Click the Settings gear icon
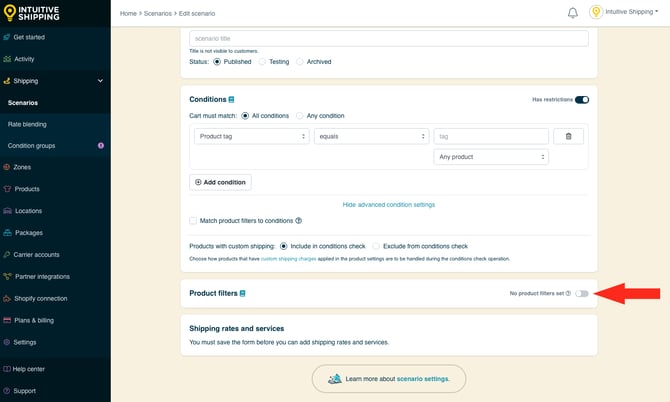 click(6, 342)
